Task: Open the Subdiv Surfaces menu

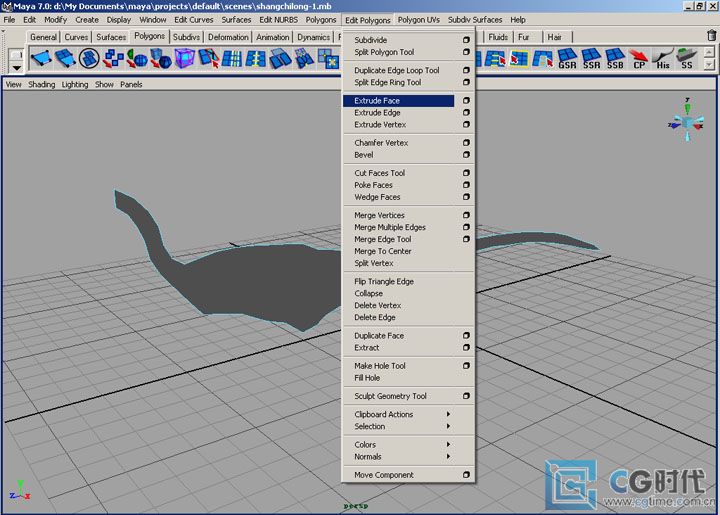Action: tap(475, 20)
